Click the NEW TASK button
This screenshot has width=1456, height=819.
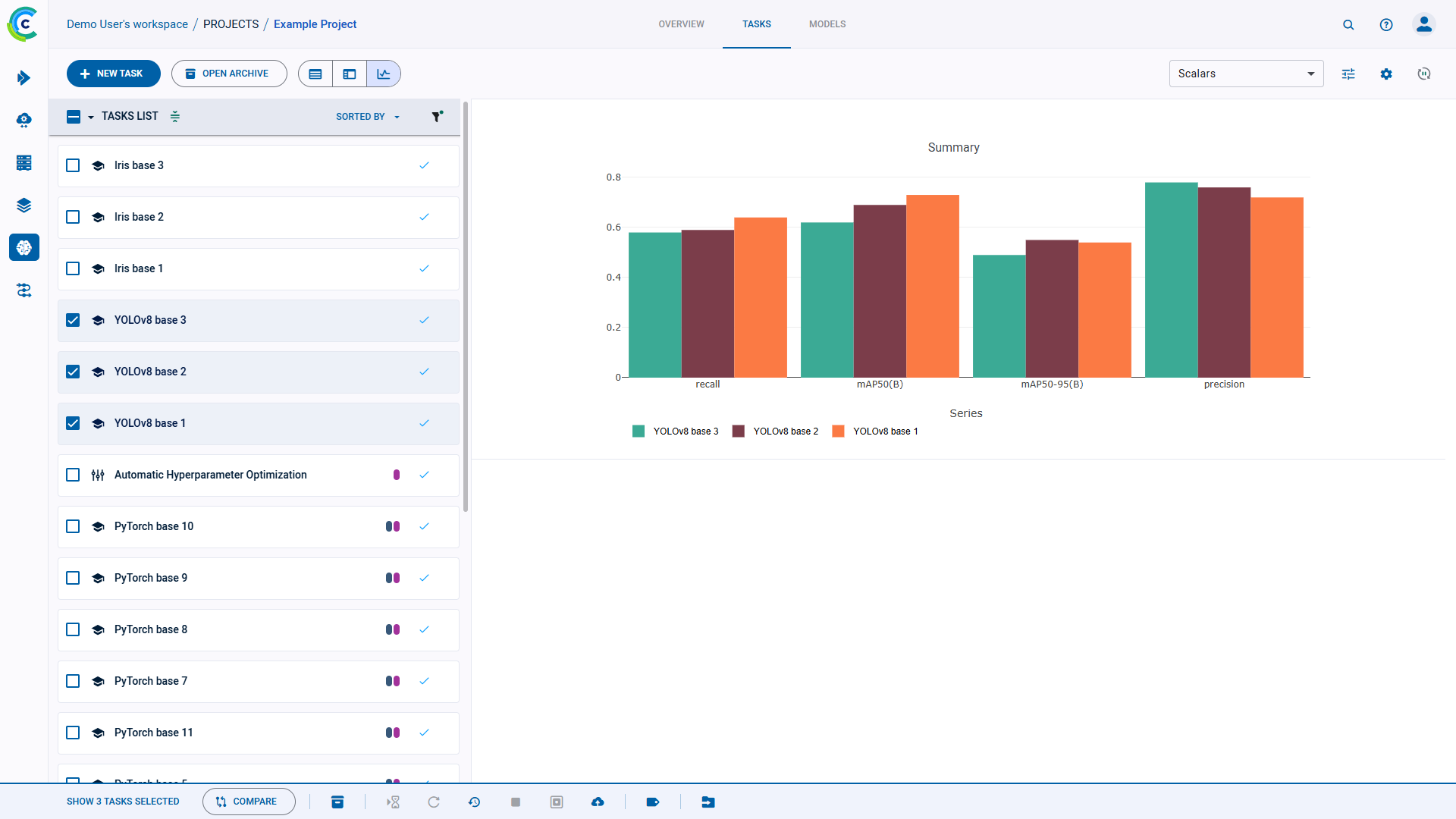tap(113, 74)
